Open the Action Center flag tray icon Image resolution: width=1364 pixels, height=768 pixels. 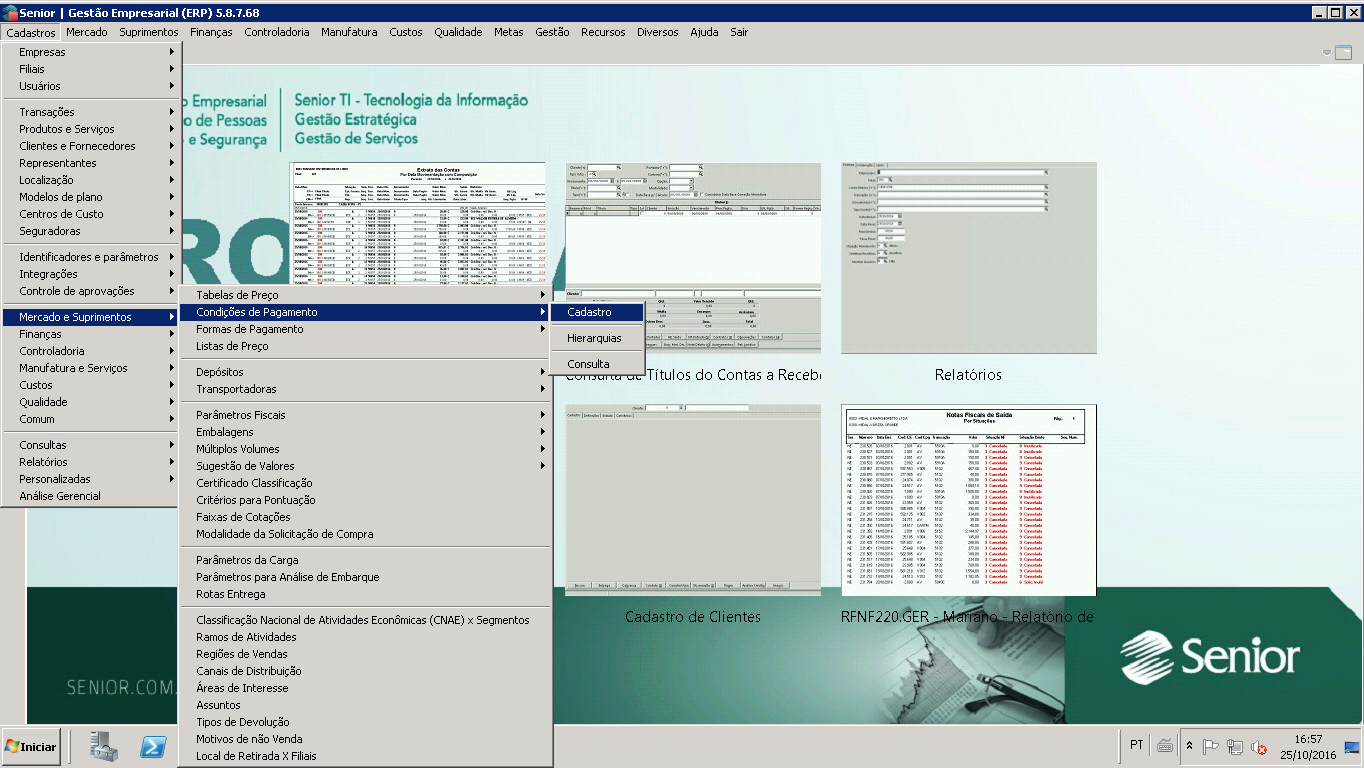[x=1211, y=746]
